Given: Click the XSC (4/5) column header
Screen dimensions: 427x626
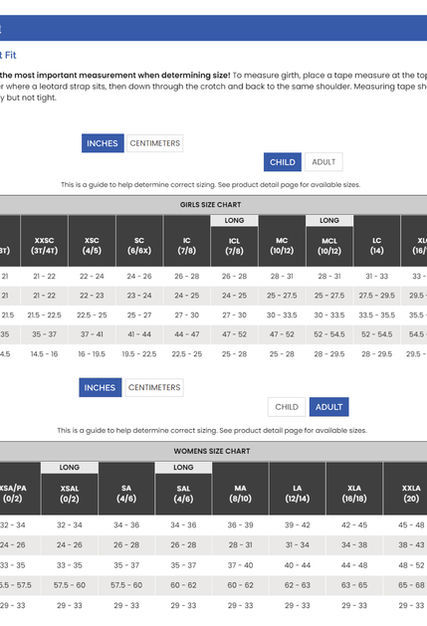Looking at the screenshot, I should click(x=92, y=241).
